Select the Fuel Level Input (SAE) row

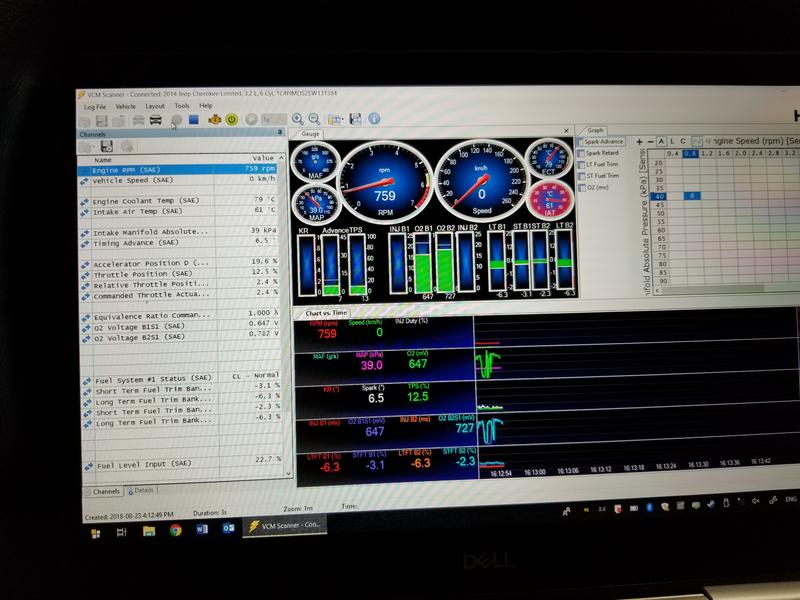coord(182,463)
